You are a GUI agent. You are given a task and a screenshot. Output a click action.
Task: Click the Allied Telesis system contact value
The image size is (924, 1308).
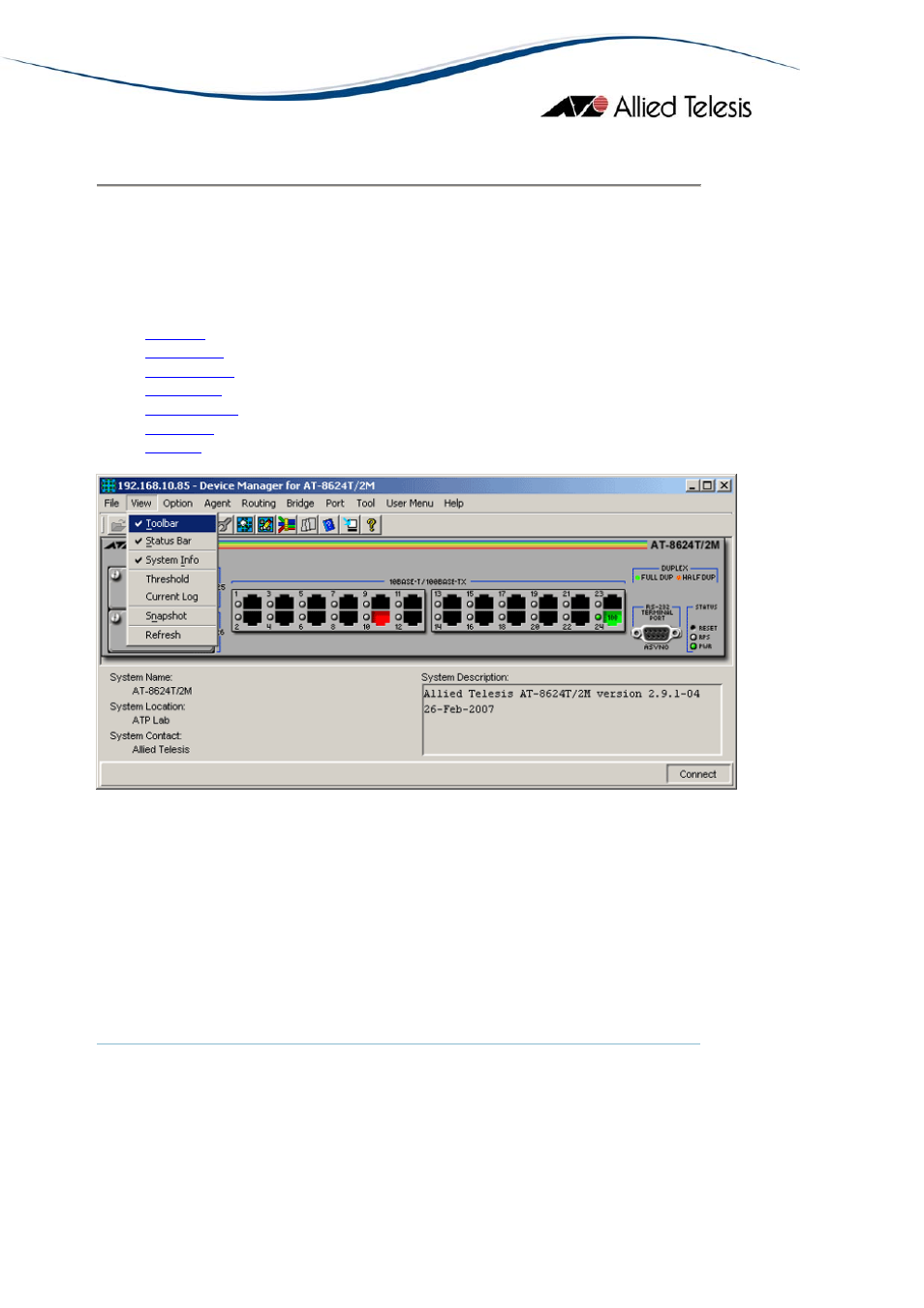point(161,750)
